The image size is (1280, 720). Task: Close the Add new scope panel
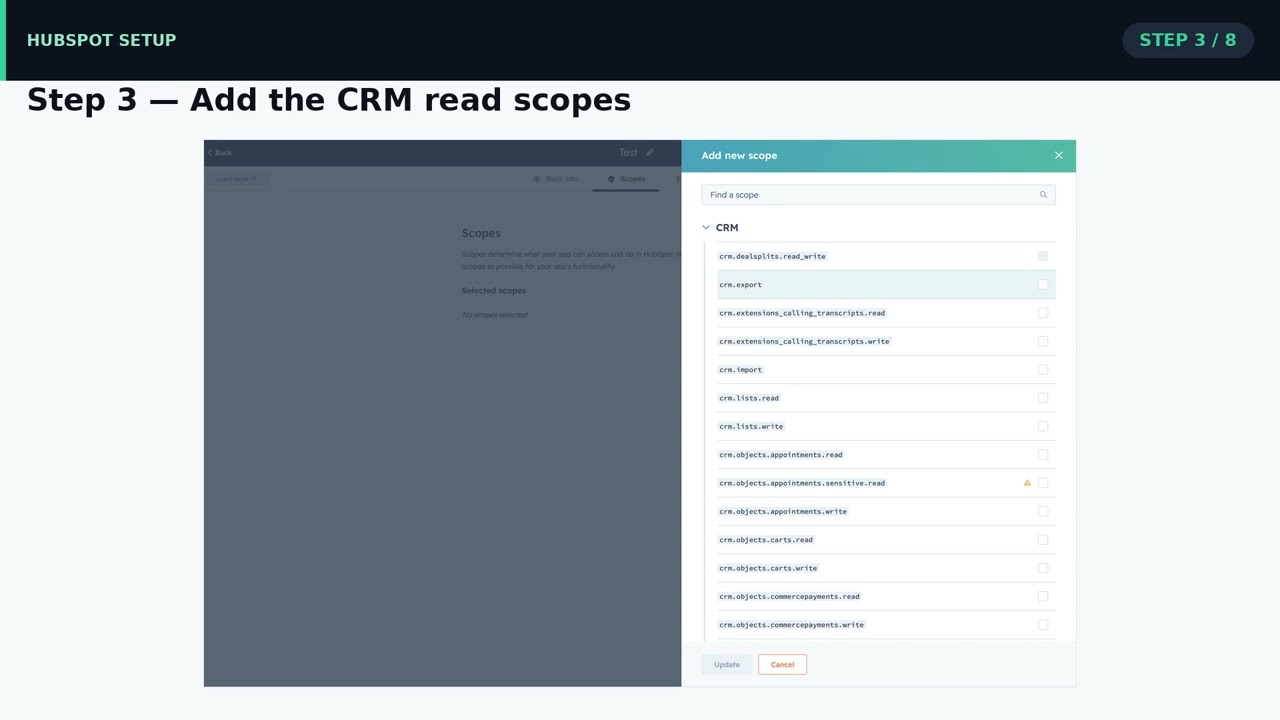point(1058,155)
